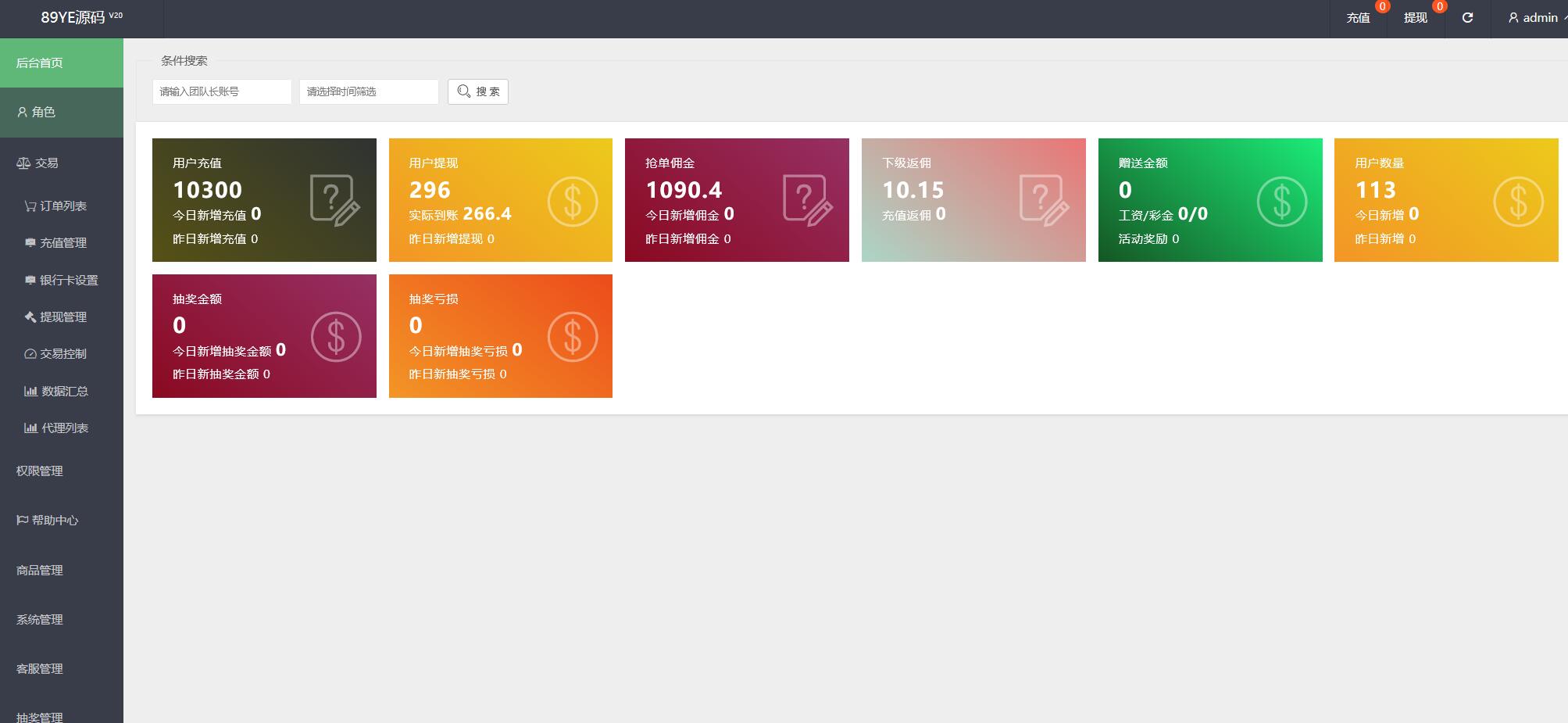Viewport: 1568px width, 723px height.
Task: Open 充值 notifications in header
Action: pos(1358,17)
